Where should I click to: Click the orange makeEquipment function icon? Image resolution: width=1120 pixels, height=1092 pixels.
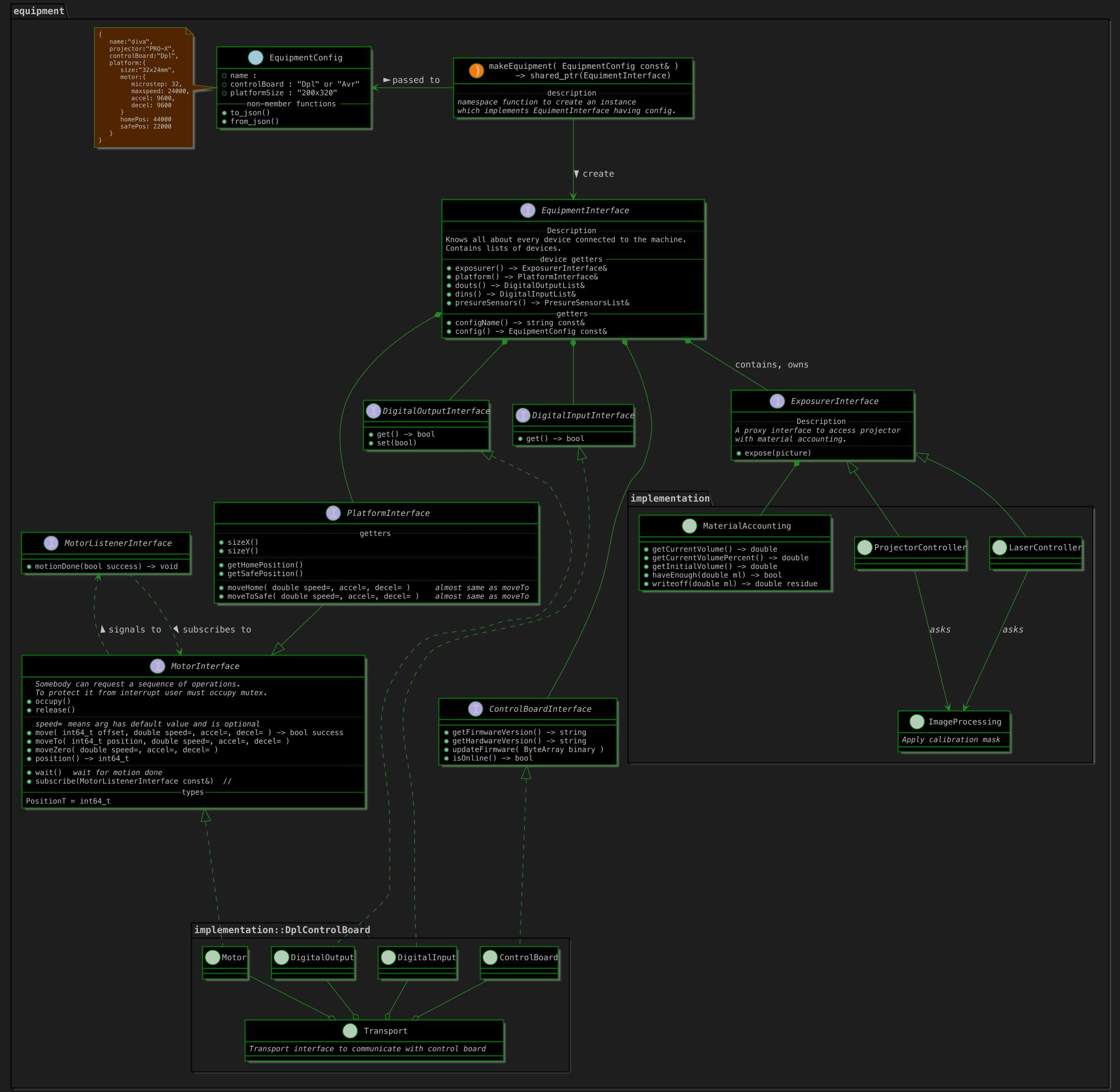476,70
